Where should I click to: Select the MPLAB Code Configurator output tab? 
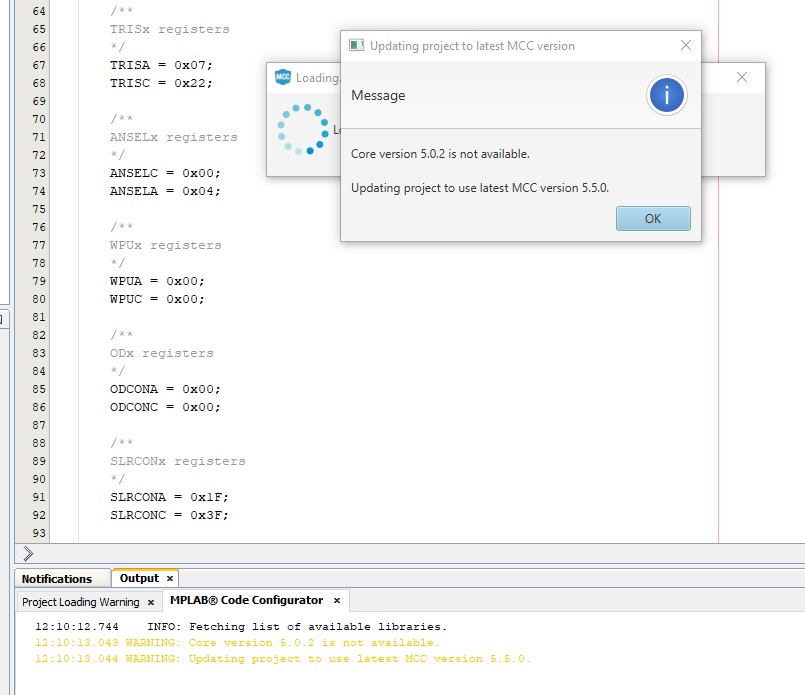click(246, 601)
